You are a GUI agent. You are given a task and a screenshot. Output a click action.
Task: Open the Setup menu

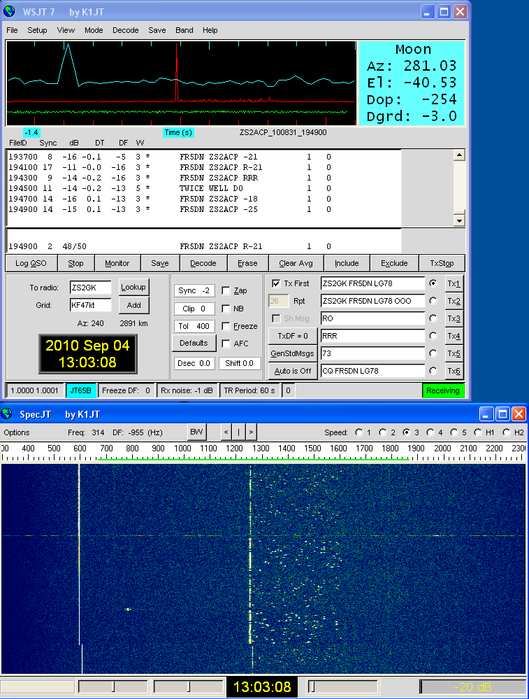[37, 30]
